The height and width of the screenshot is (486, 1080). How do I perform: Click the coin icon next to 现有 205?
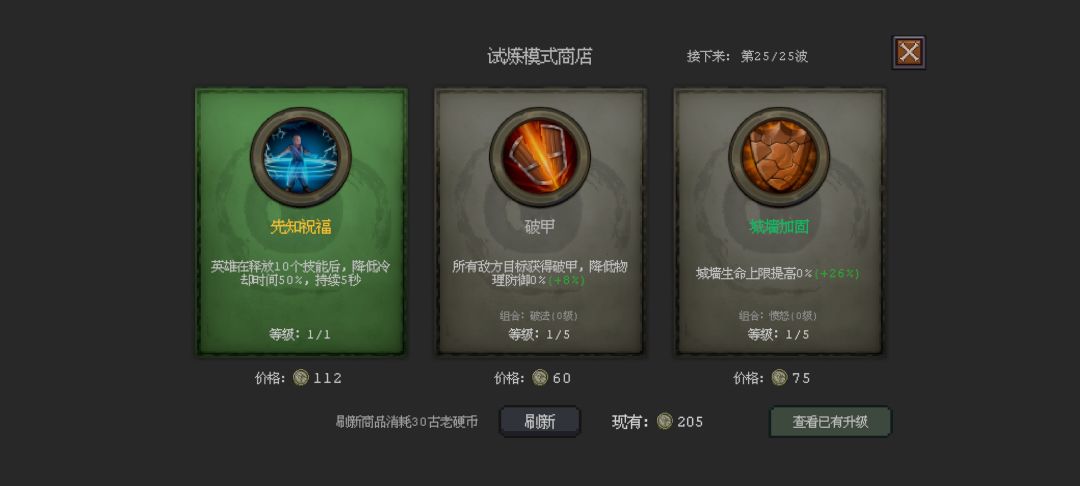click(x=664, y=421)
